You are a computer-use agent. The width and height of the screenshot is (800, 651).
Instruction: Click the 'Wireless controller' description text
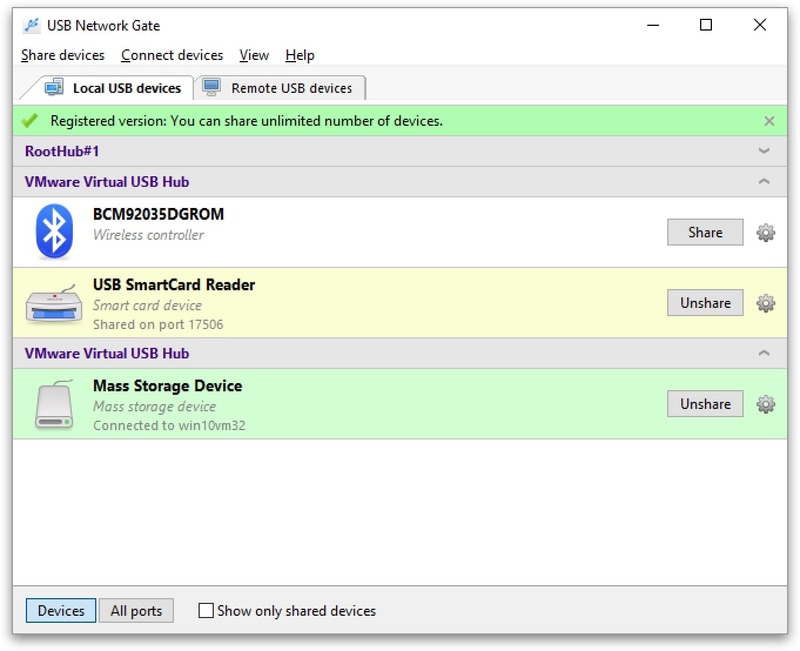(148, 235)
